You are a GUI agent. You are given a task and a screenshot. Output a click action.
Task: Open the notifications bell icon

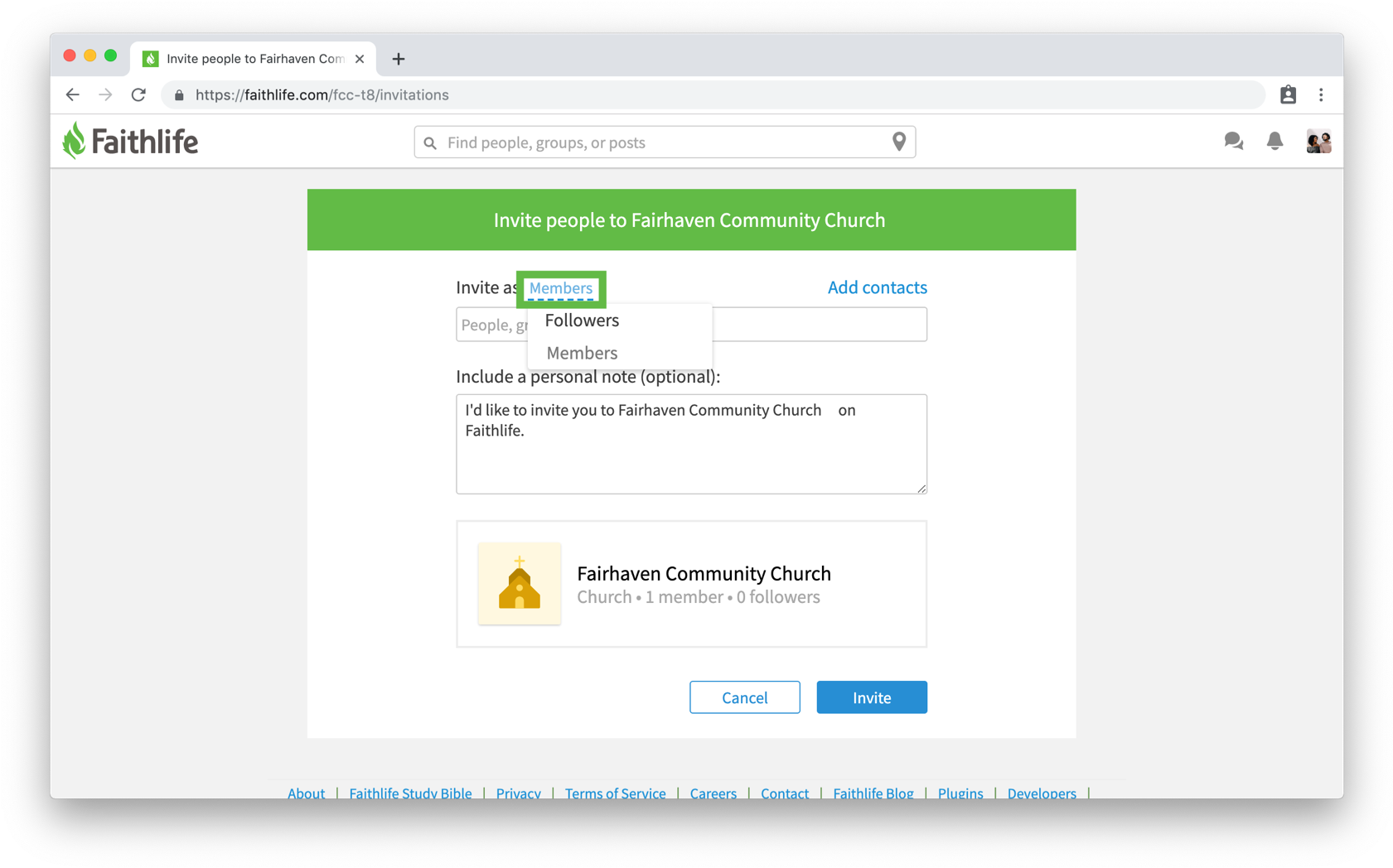coord(1274,142)
